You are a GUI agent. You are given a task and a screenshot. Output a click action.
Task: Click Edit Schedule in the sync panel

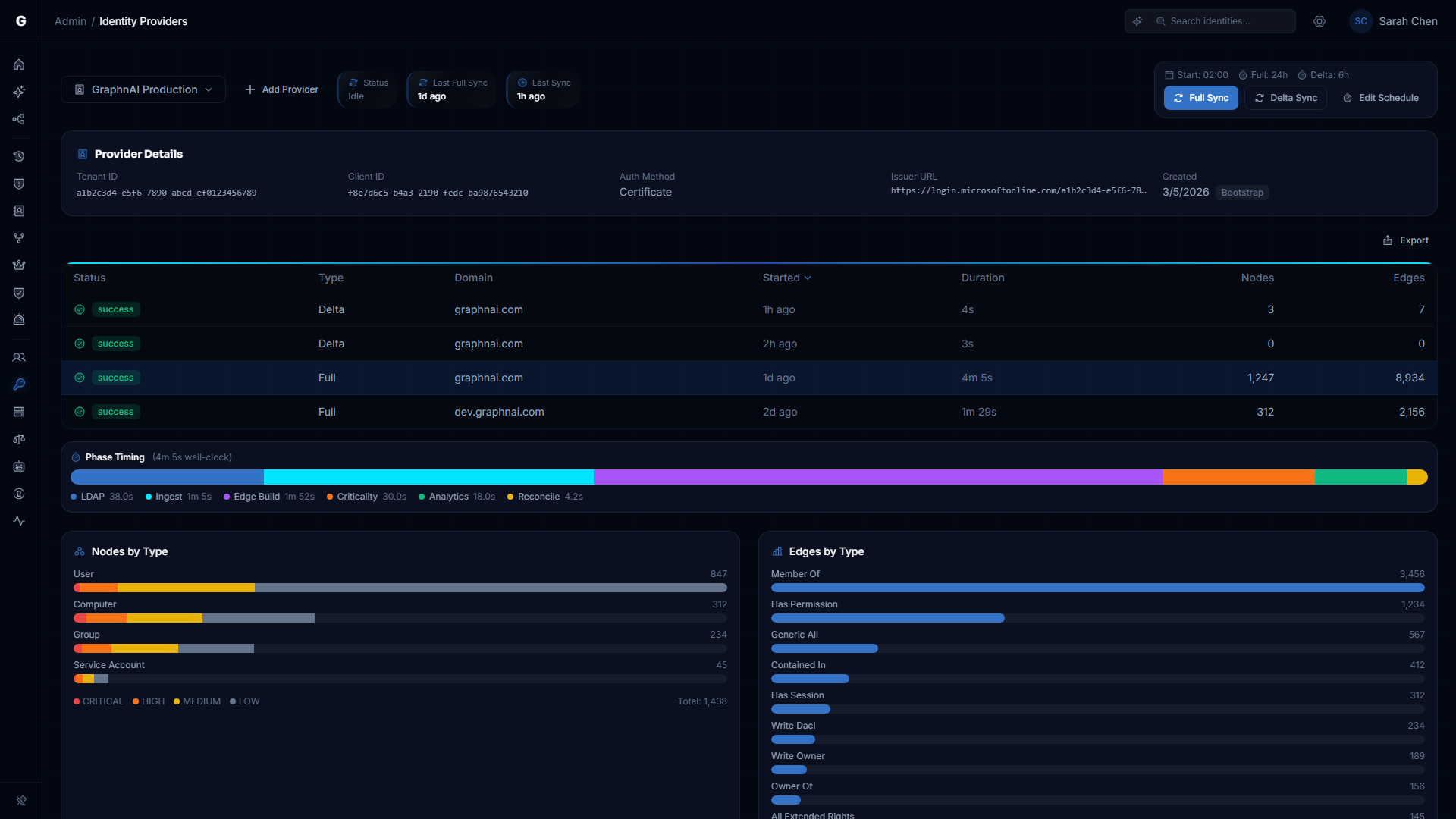click(1380, 98)
